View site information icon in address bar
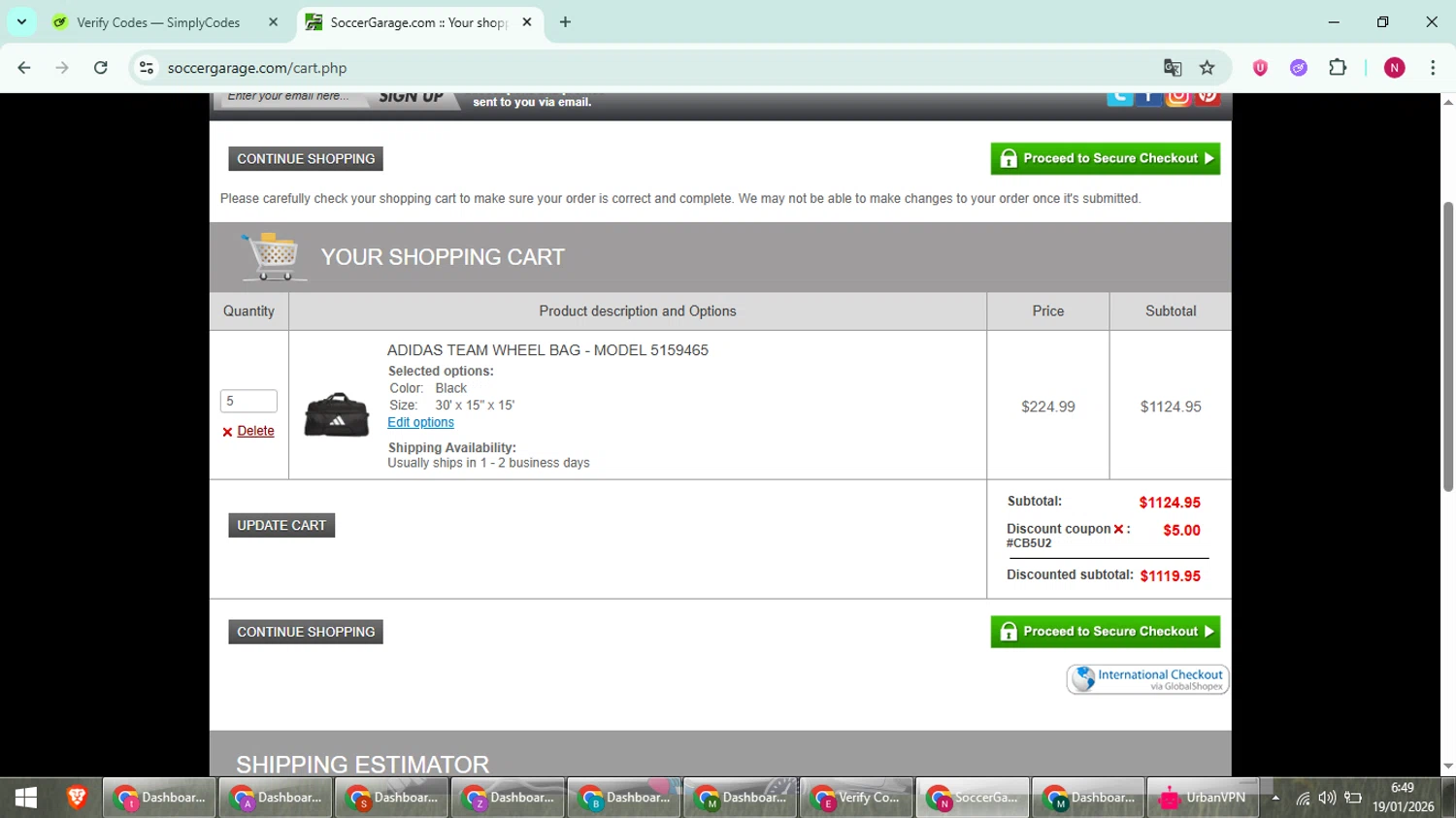This screenshot has width=1456, height=818. 147,68
